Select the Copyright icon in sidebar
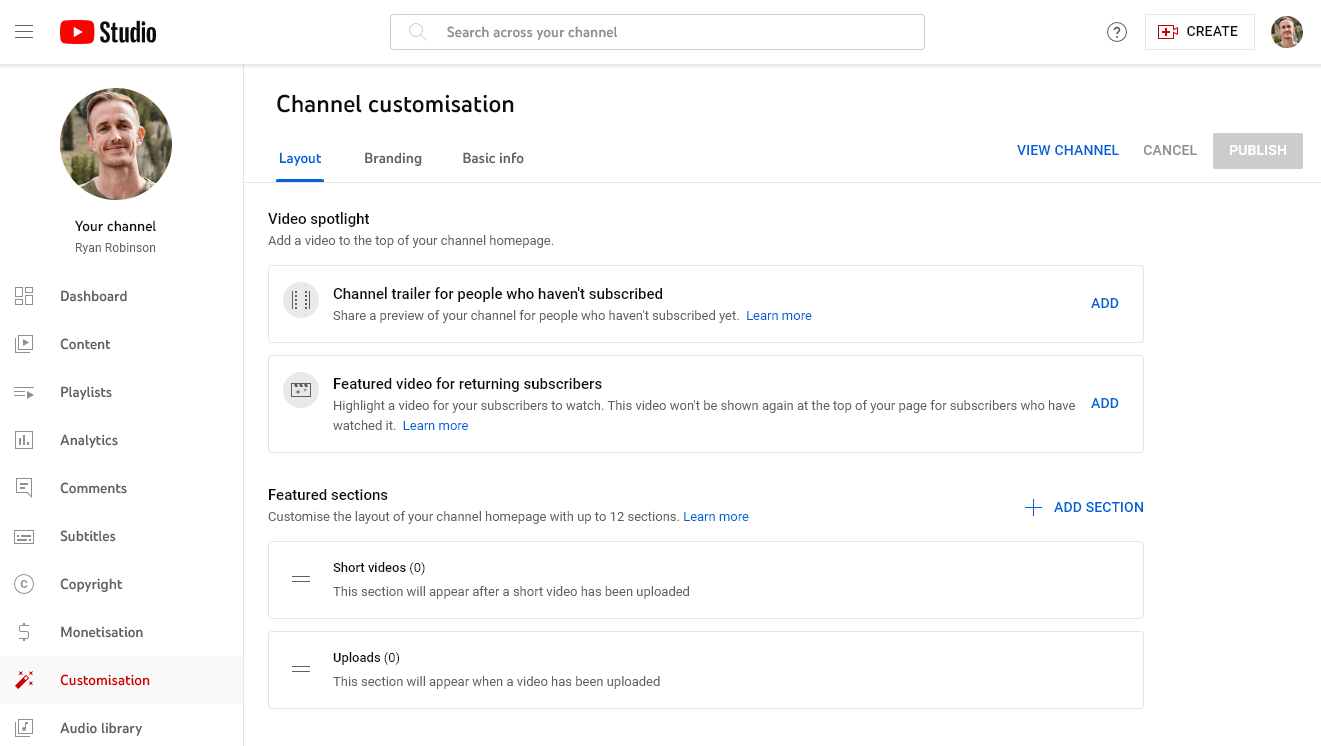Viewport: 1321px width, 746px height. click(24, 584)
